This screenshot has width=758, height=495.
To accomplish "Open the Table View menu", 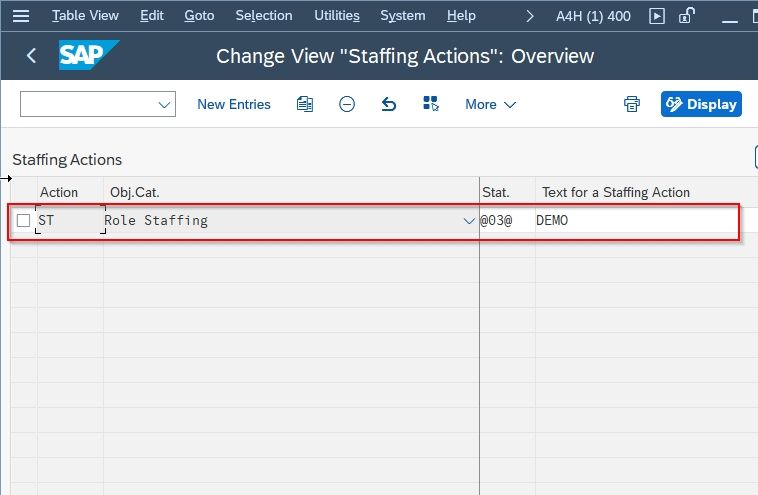I will pyautogui.click(x=85, y=15).
